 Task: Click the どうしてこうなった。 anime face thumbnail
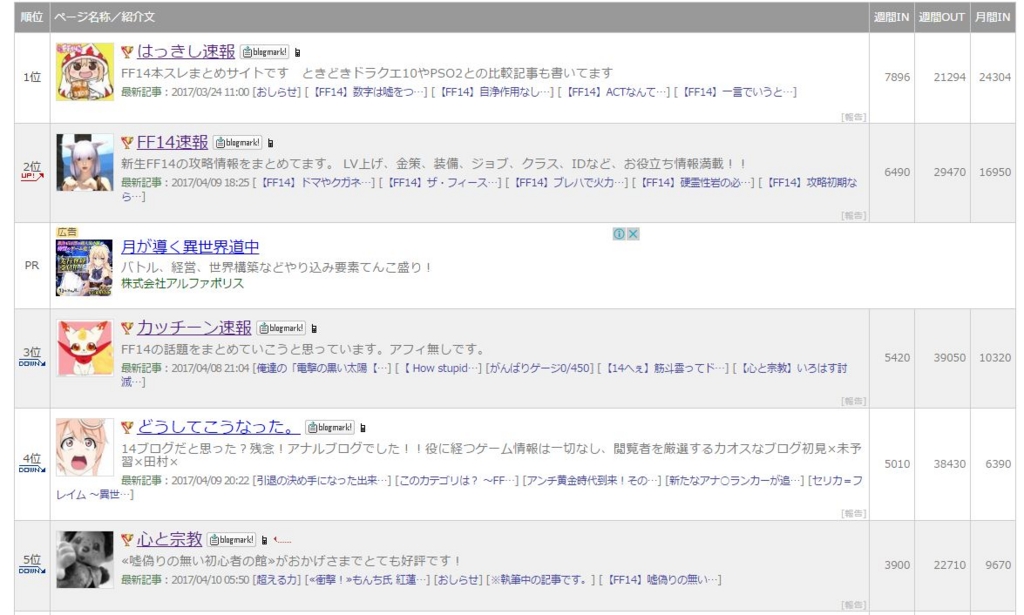pyautogui.click(x=85, y=447)
